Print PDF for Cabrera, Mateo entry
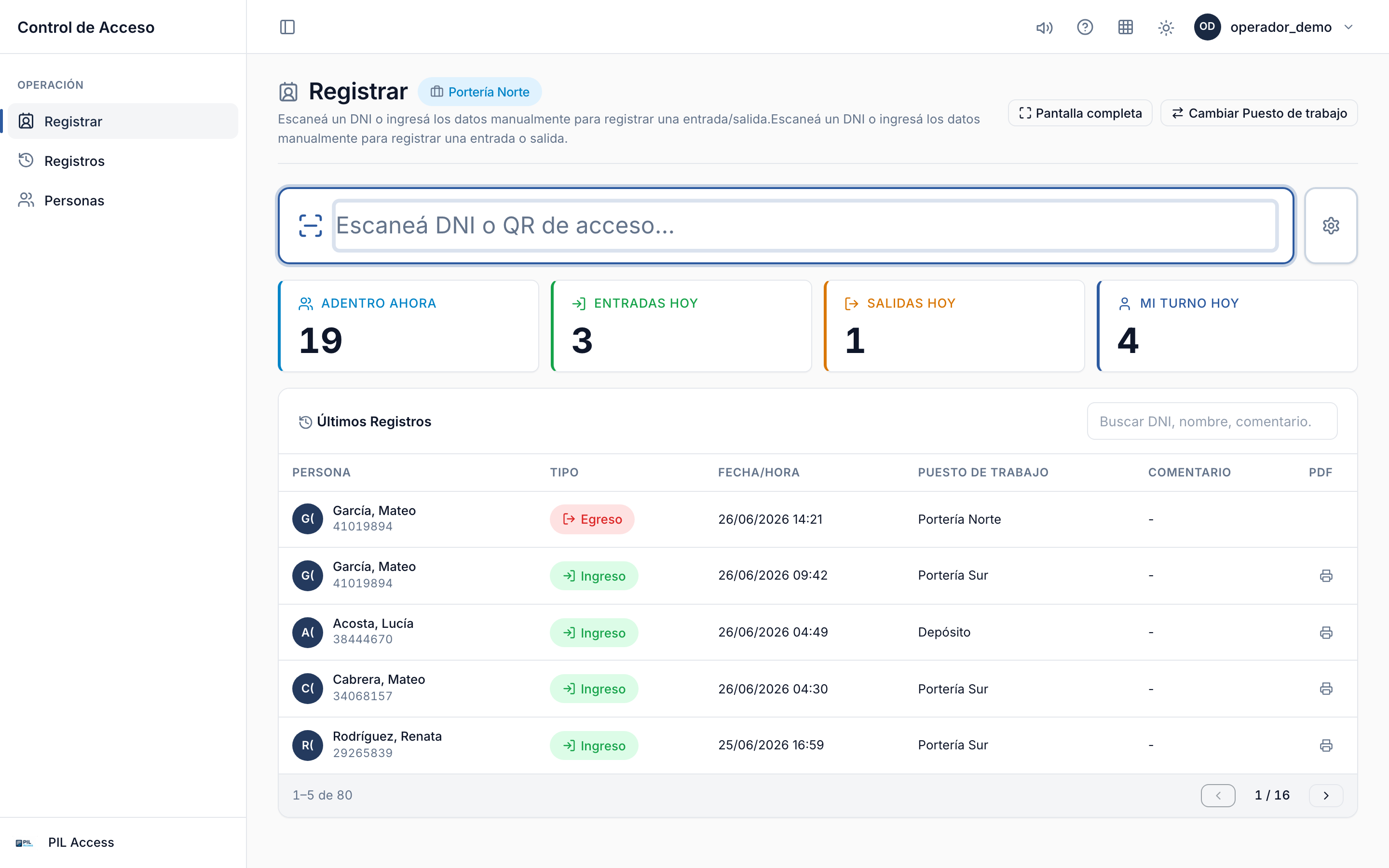The width and height of the screenshot is (1389, 868). 1326,689
